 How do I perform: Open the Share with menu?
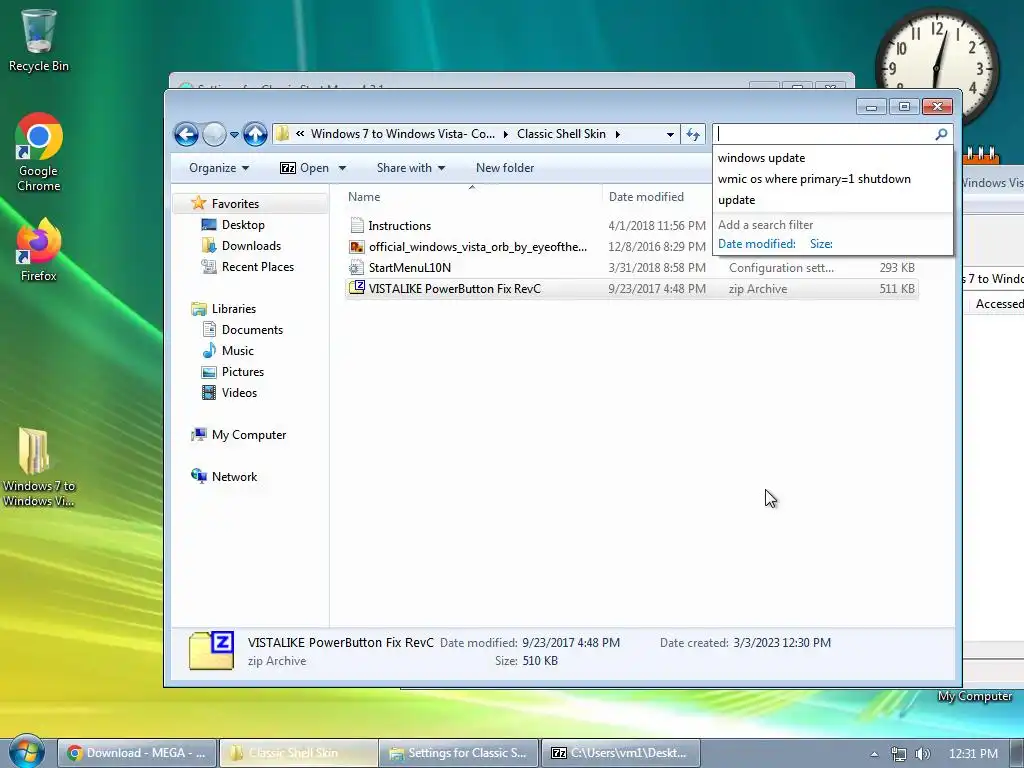411,168
